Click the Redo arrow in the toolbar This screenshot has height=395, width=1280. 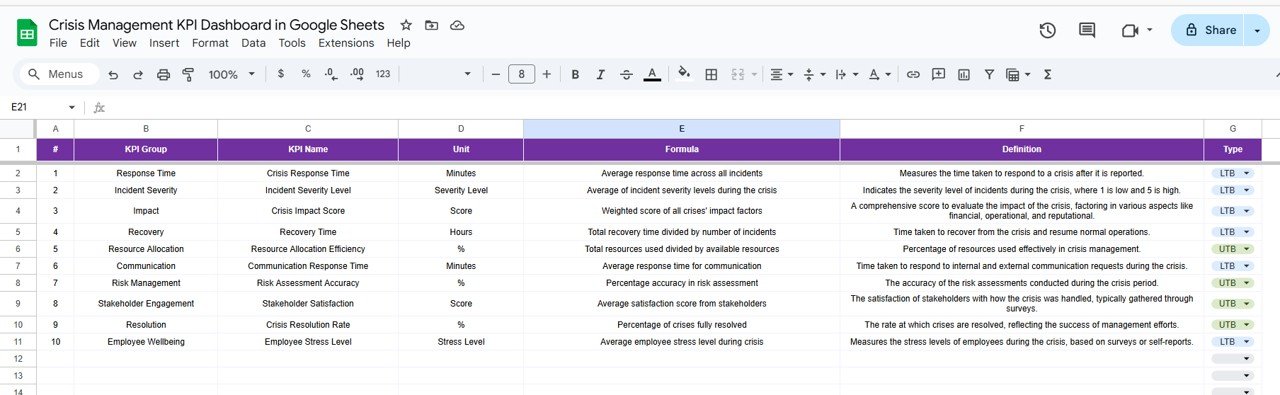pyautogui.click(x=138, y=74)
